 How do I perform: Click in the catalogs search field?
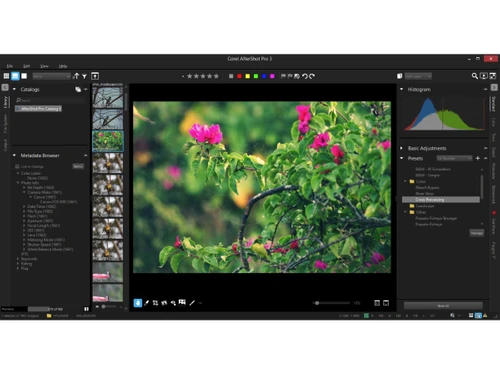point(50,100)
